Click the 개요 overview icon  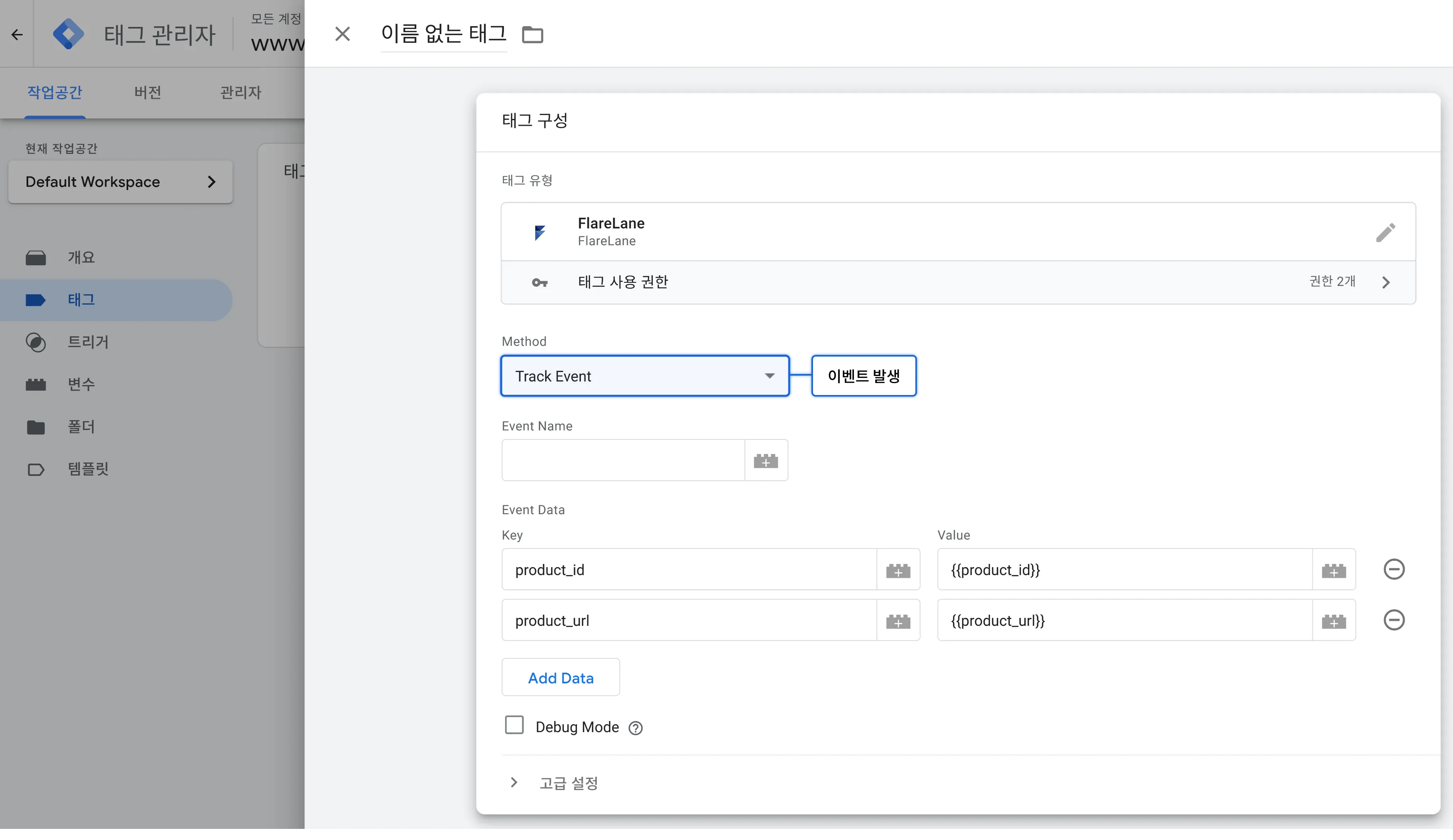[x=36, y=257]
